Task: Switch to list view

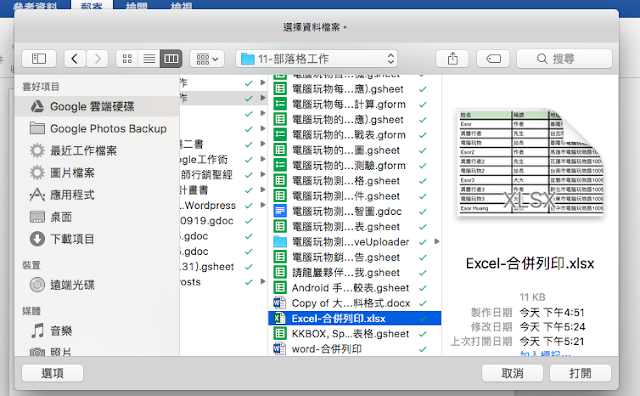Action: click(x=149, y=59)
